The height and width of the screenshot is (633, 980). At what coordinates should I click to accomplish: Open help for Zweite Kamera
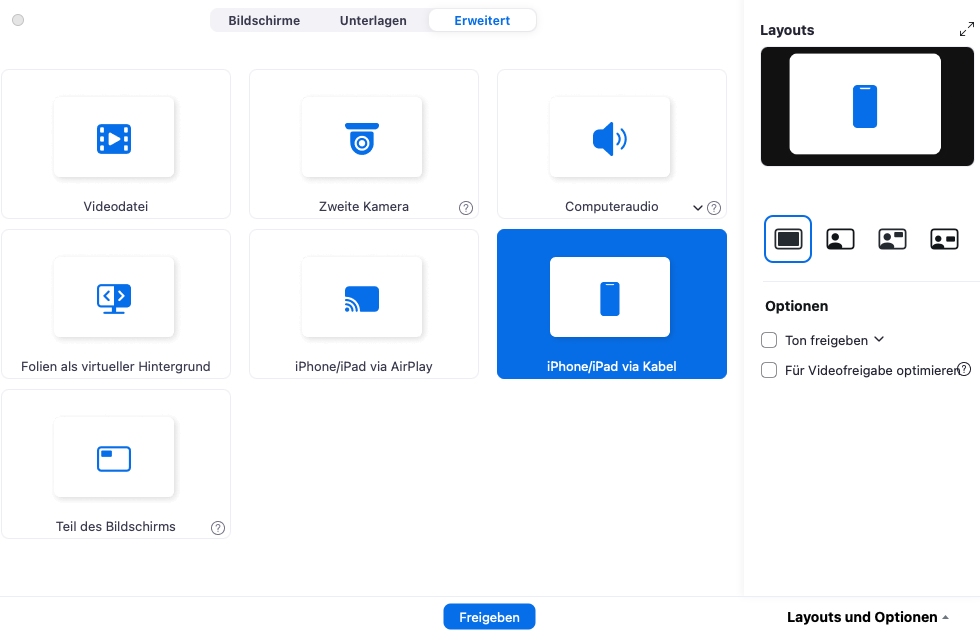[466, 207]
